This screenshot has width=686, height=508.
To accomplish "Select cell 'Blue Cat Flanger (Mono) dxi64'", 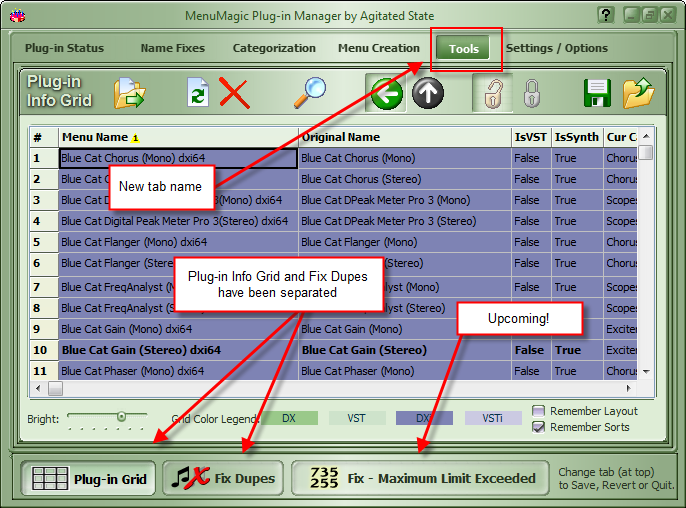I will (178, 242).
